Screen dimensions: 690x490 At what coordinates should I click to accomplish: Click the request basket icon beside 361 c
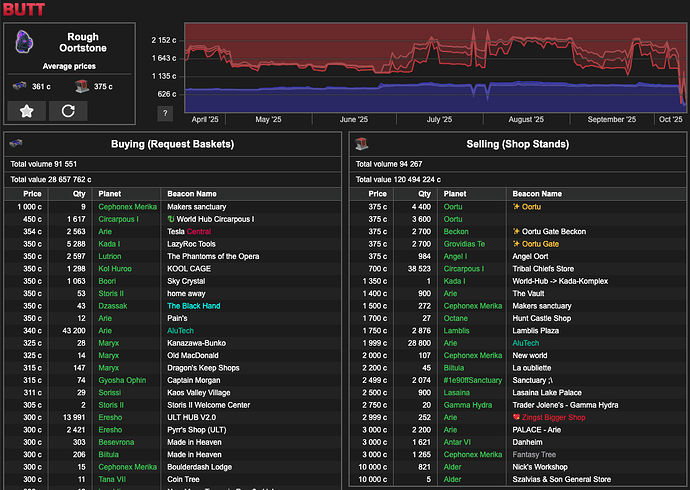click(x=19, y=86)
